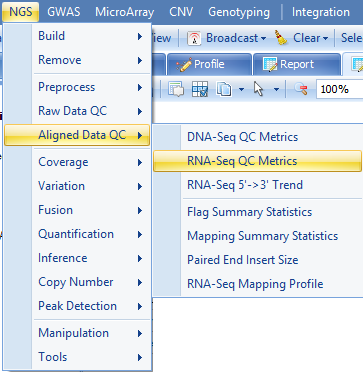Click the toolbar comment window icon
Screen dimensions: 363x372
[x=176, y=89]
